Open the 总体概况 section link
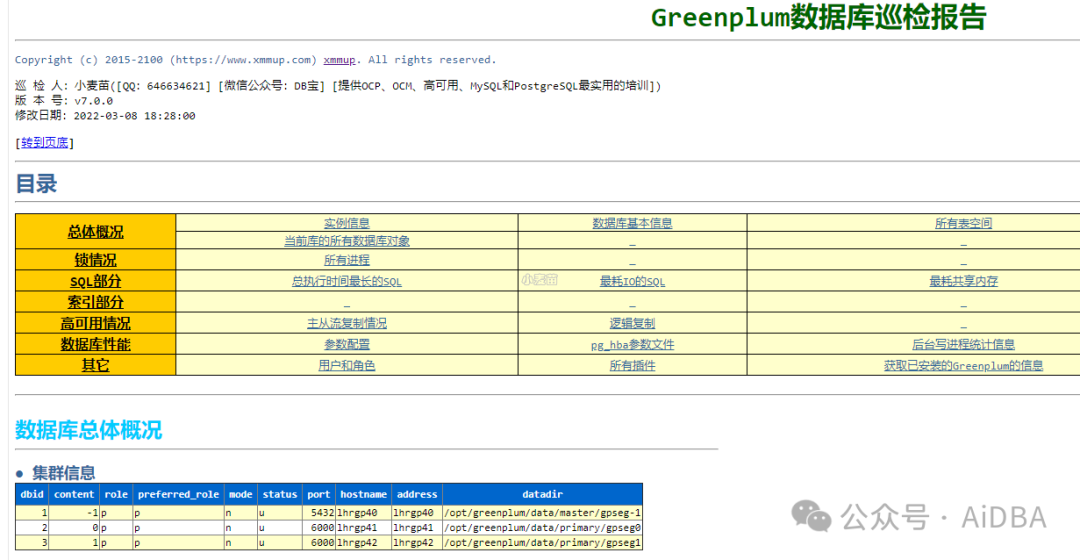Image resolution: width=1080 pixels, height=560 pixels. tap(95, 232)
